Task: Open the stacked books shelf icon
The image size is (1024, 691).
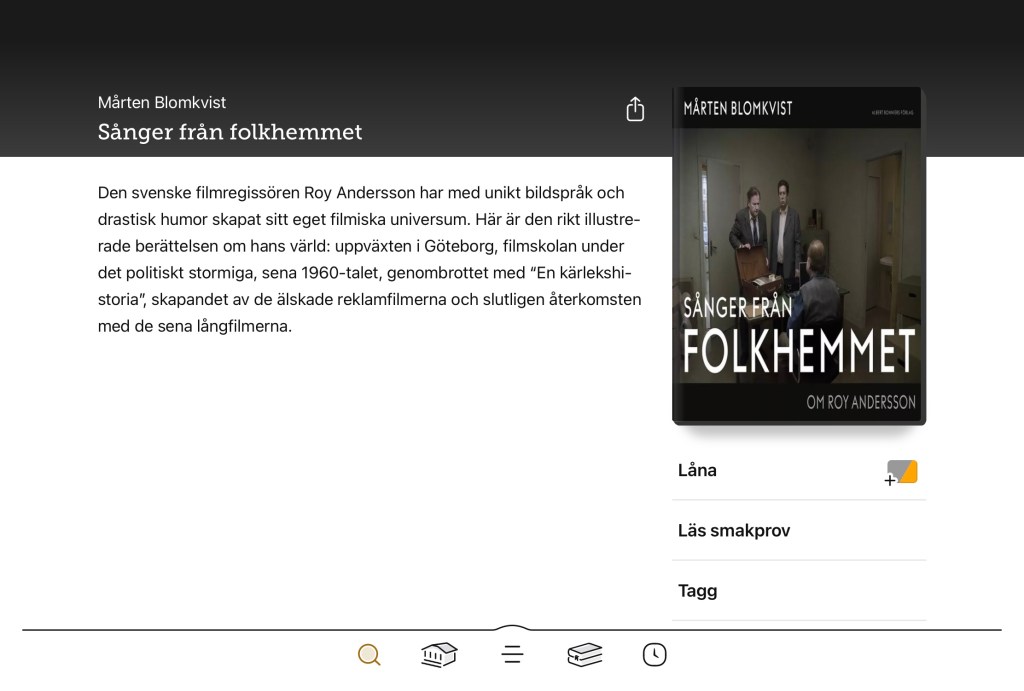Action: [585, 655]
